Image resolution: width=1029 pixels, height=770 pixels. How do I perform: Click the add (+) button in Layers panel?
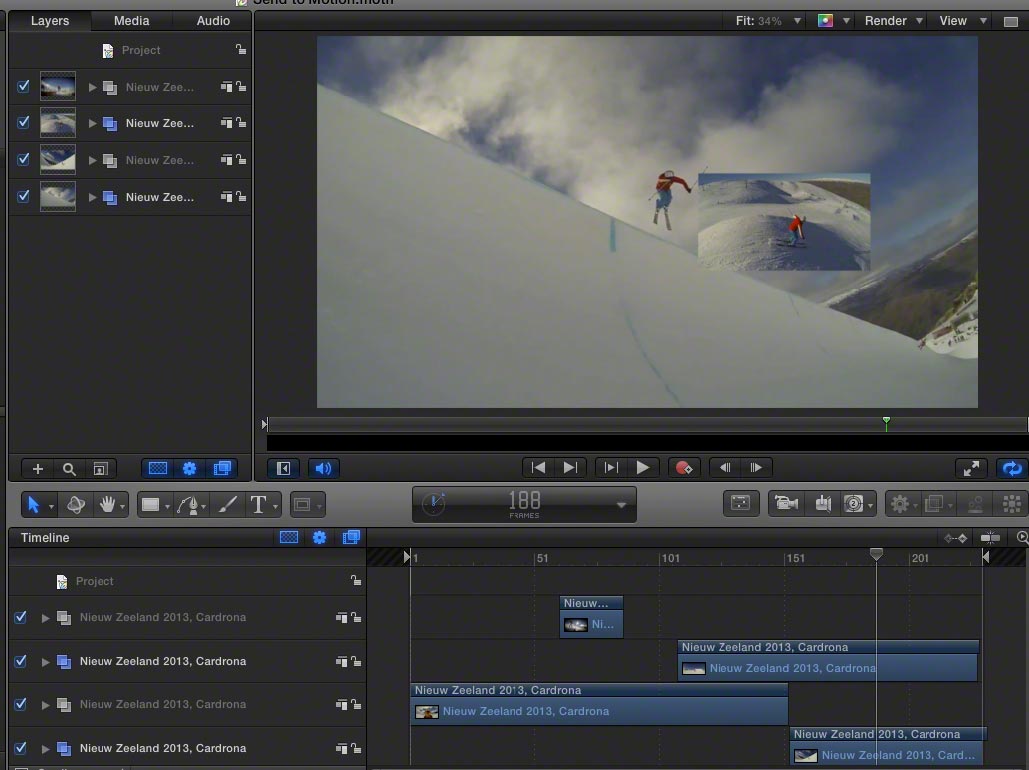click(x=37, y=469)
